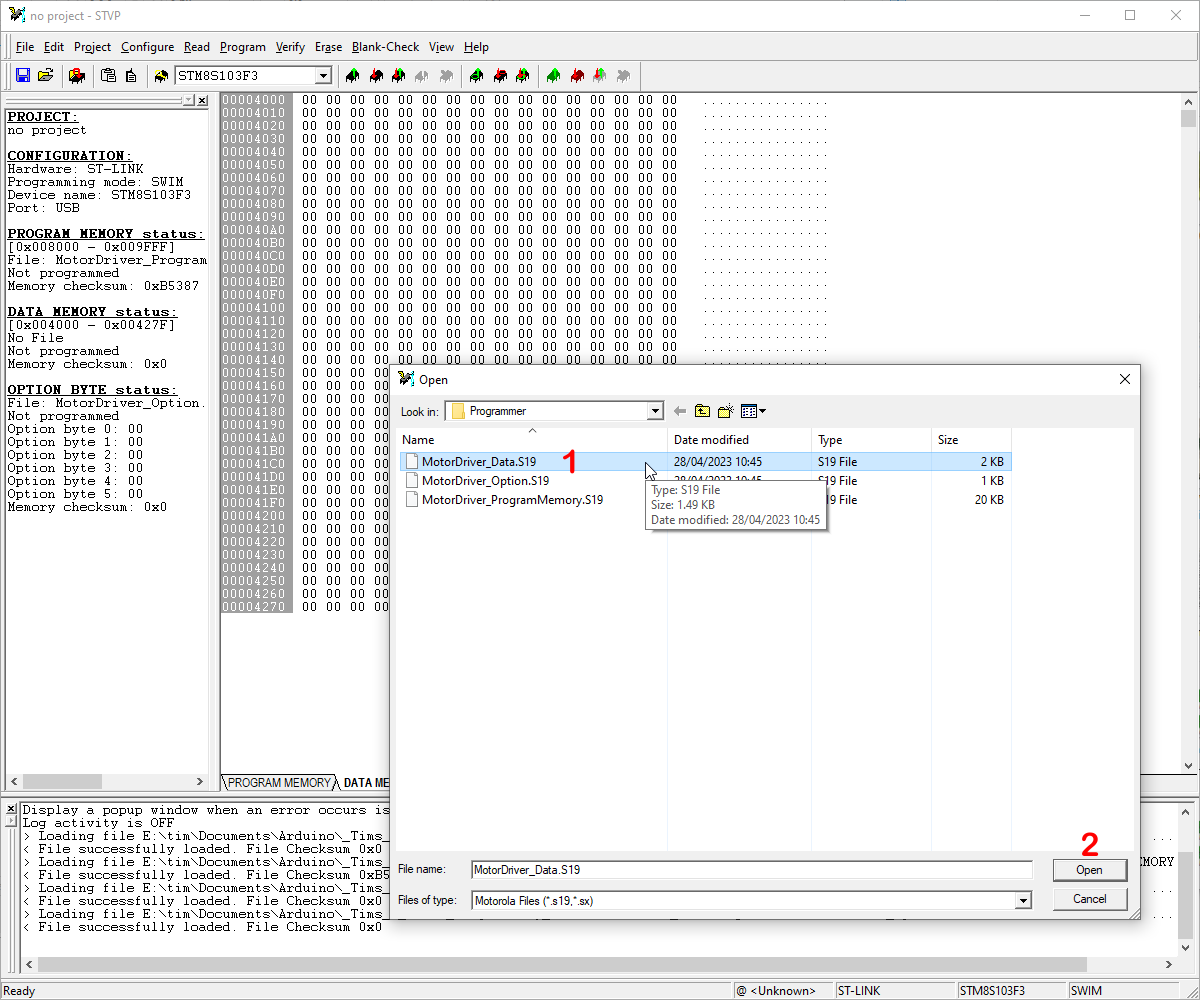Expand the Files of type dropdown

[1023, 900]
